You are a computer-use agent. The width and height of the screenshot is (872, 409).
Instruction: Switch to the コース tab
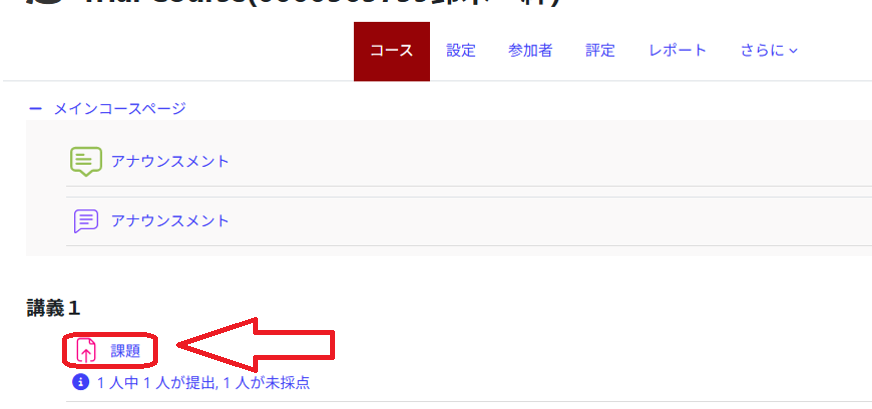[x=392, y=51]
